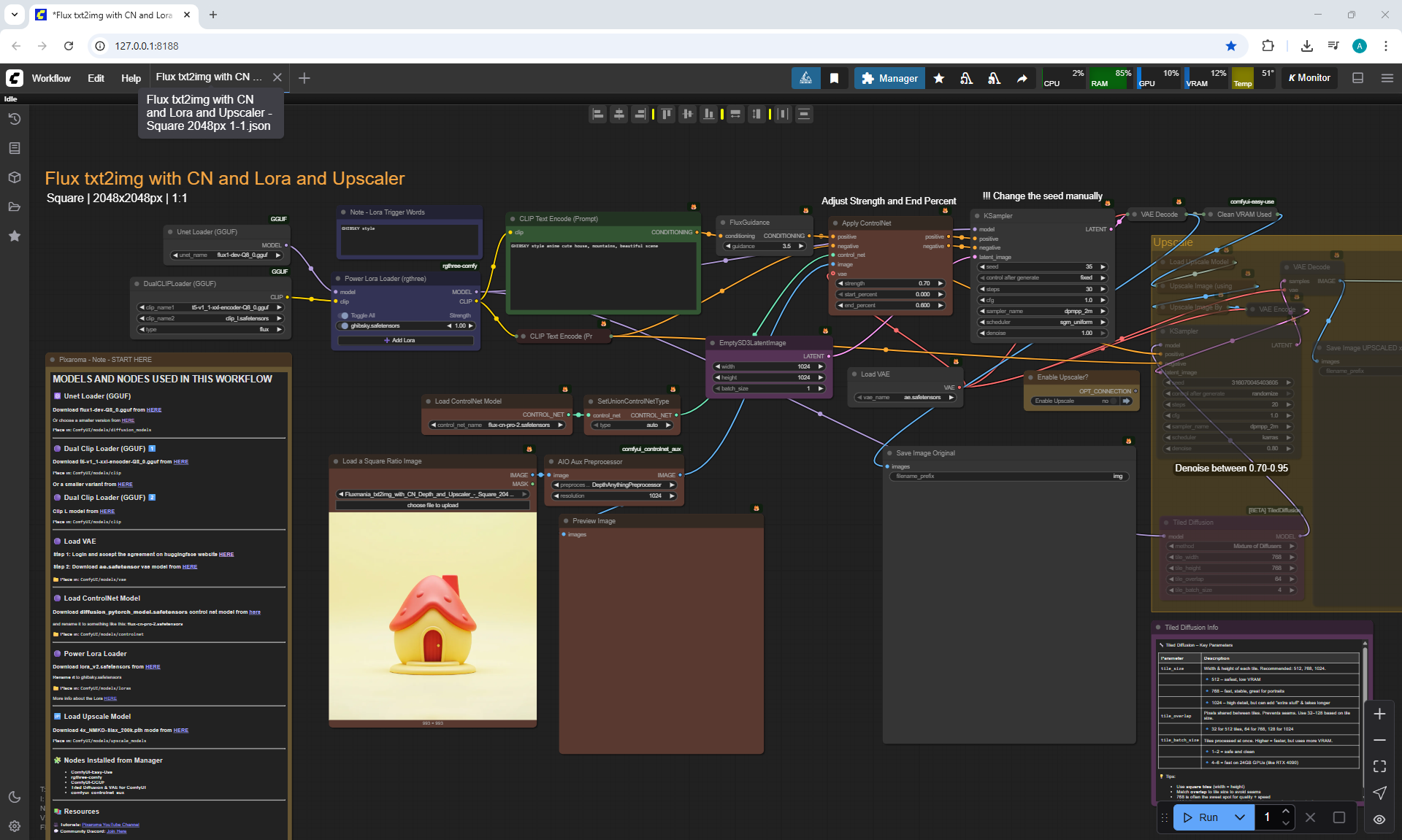Zoom in with the canvas plus icon

coord(1379,714)
